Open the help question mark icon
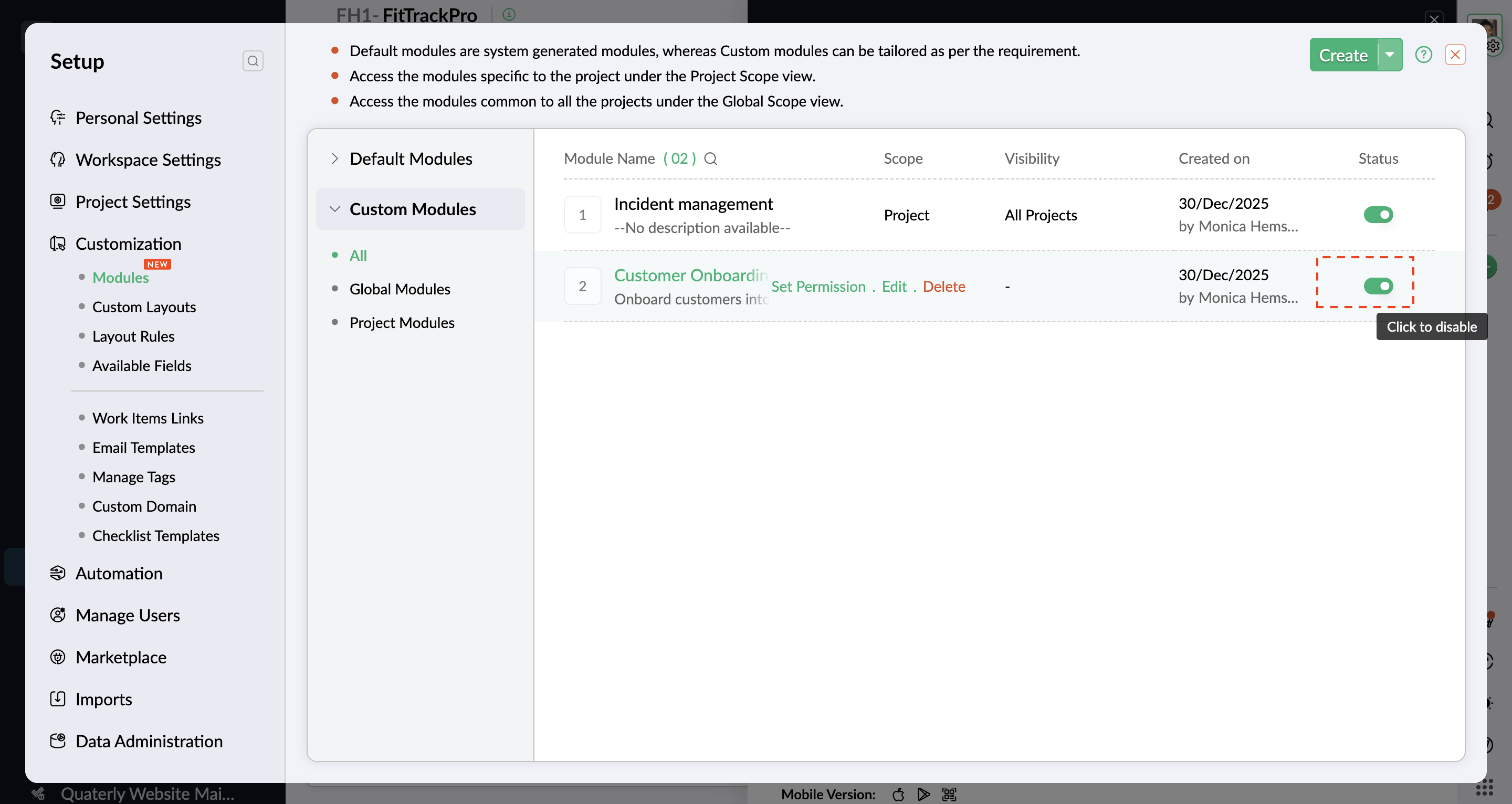 point(1423,55)
